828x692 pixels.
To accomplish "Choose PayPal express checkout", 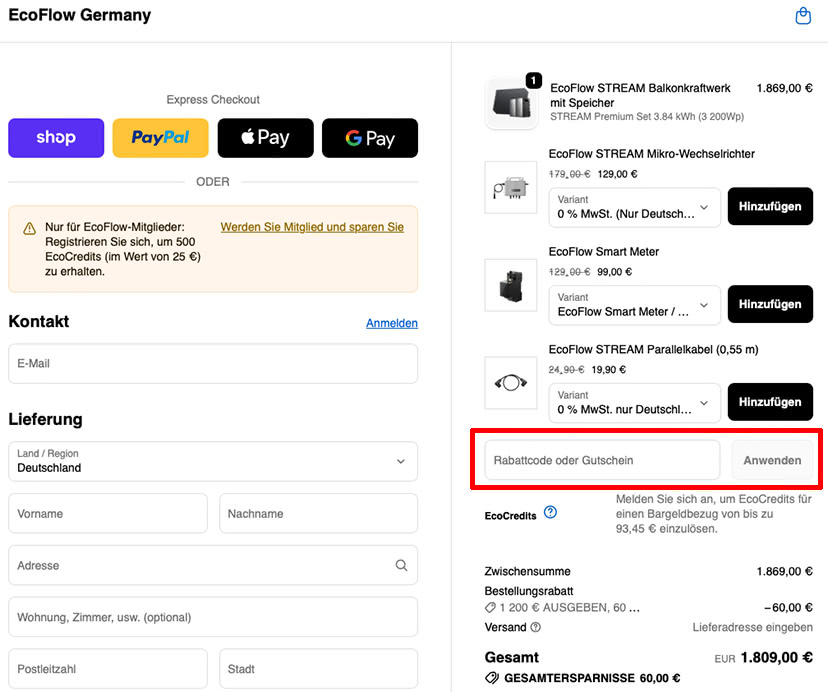I will 161,138.
